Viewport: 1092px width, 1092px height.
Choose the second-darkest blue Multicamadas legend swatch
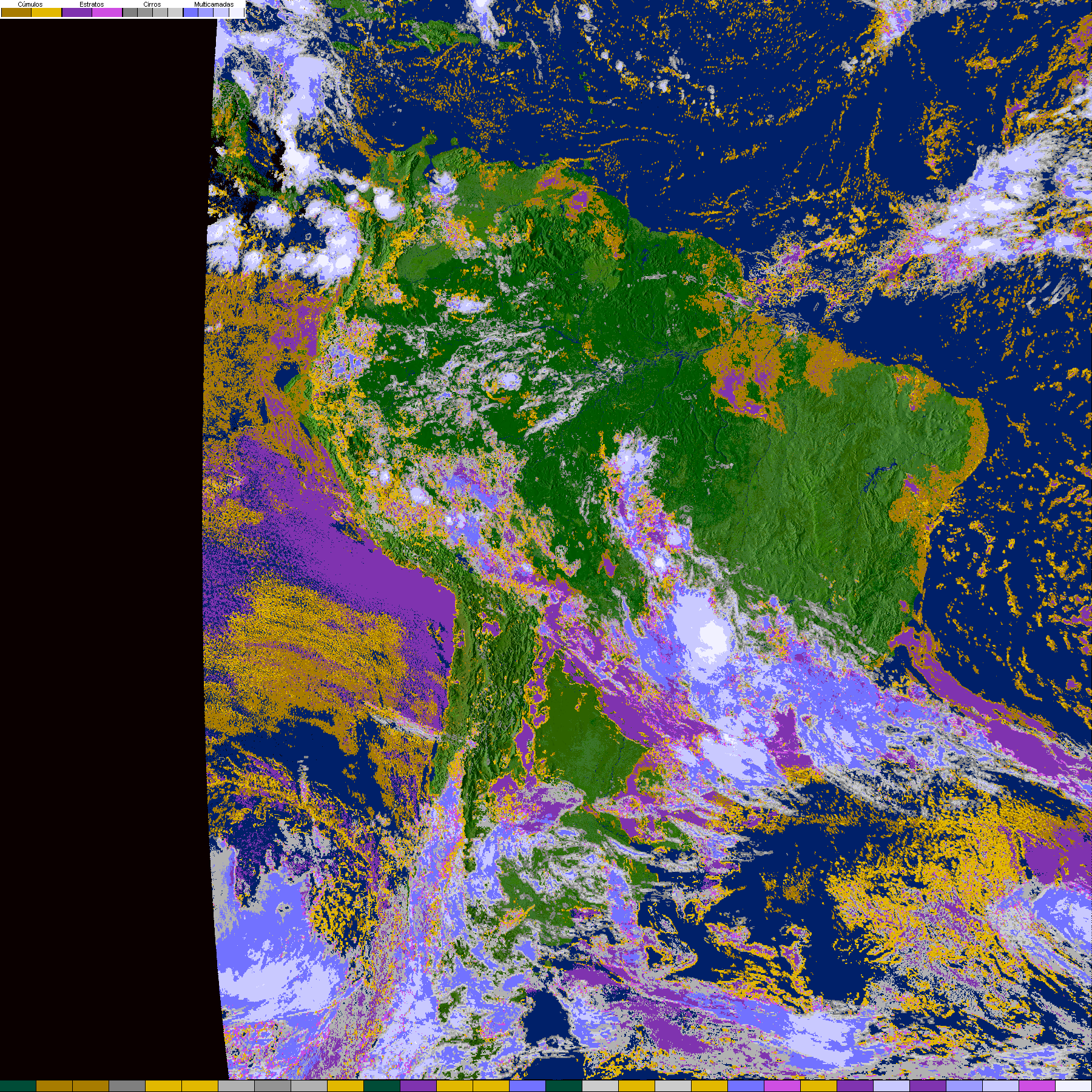click(x=206, y=12)
